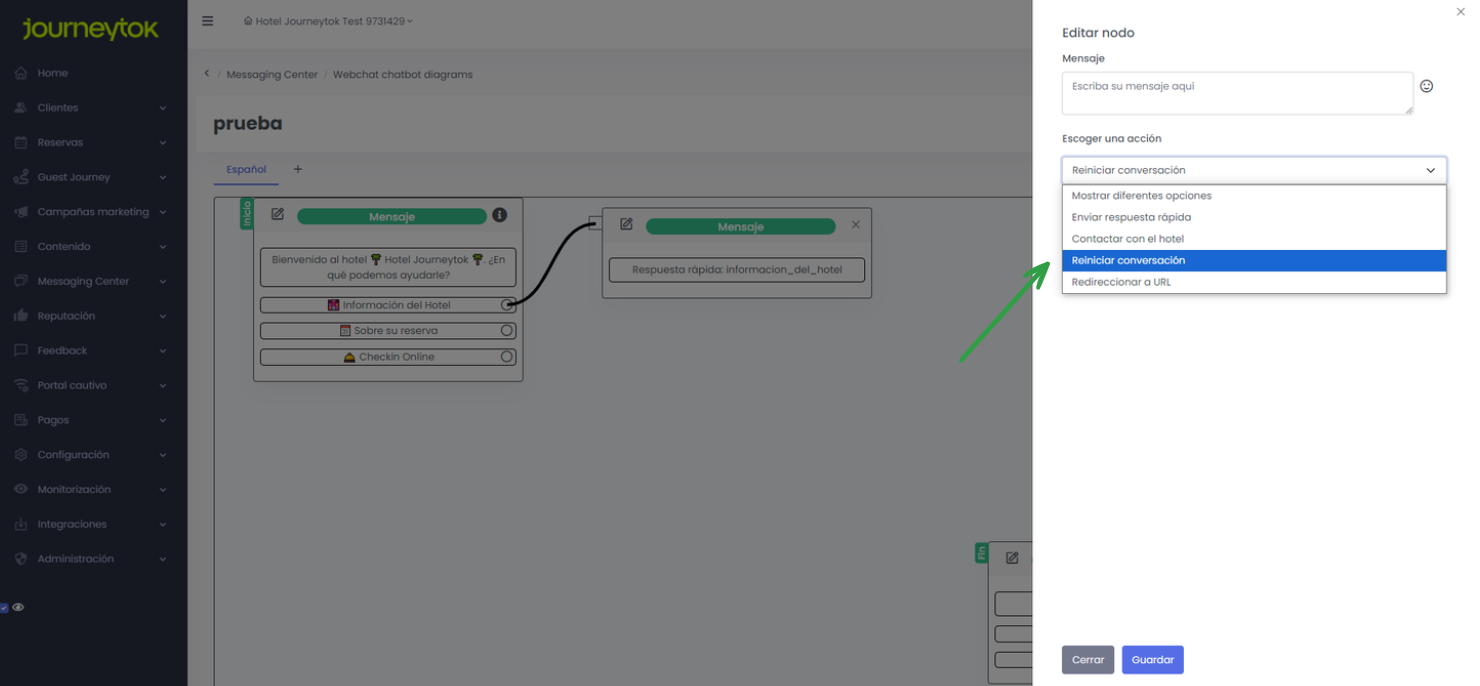Click connector circle of Sobre su reserva
Screen dimensions: 1480x686
[x=507, y=331]
